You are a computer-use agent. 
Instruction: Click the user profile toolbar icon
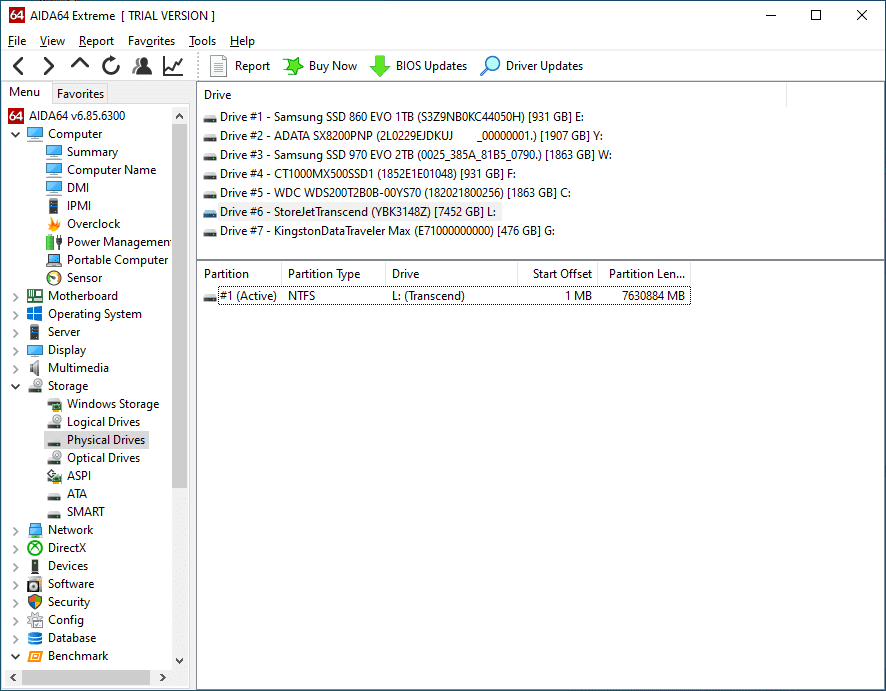142,66
